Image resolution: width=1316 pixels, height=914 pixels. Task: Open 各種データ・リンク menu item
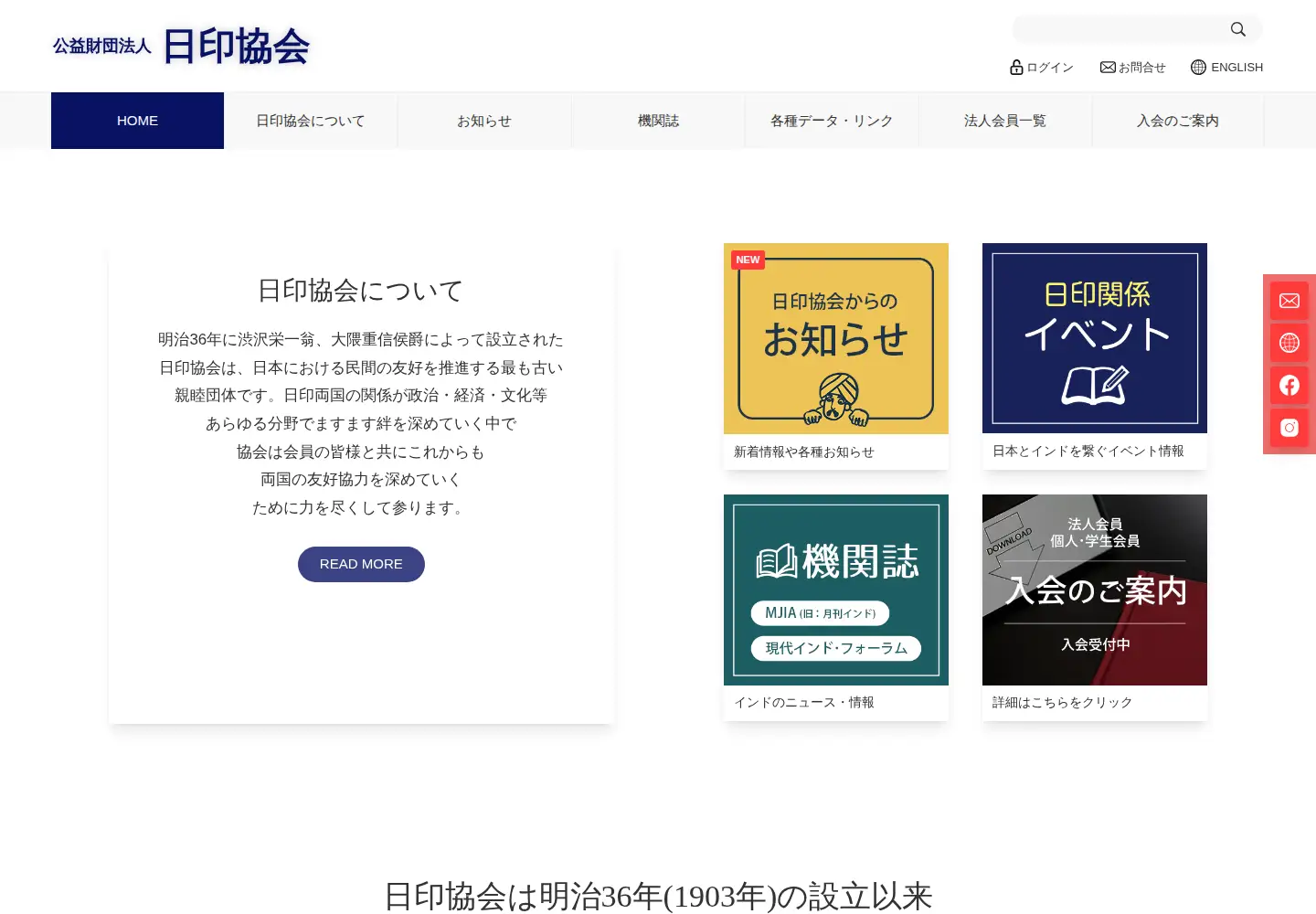point(832,121)
